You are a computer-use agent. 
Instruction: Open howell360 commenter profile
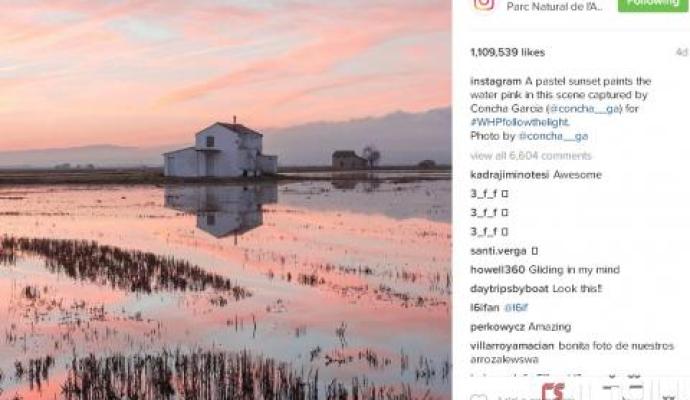click(497, 270)
